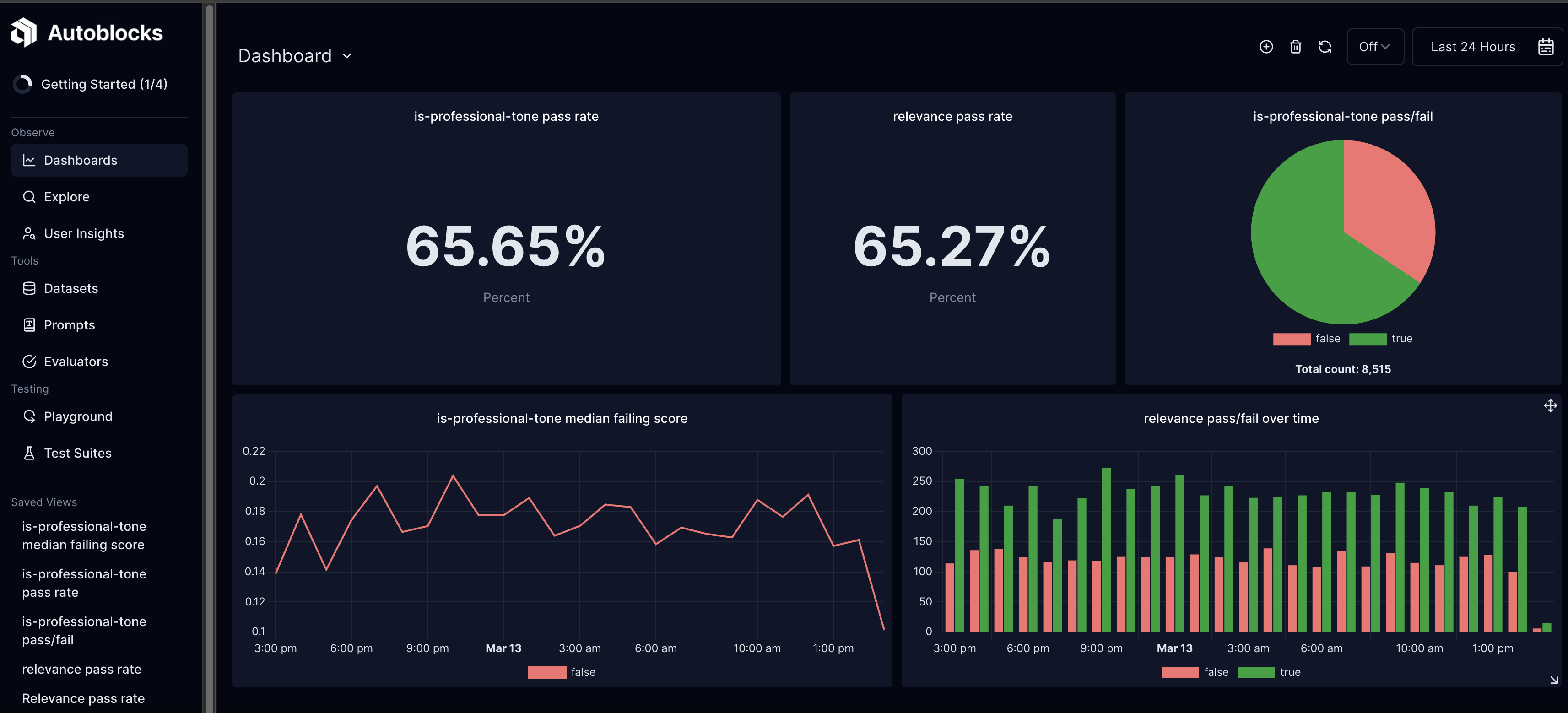
Task: Select Prompts from the Tools menu
Action: click(69, 324)
